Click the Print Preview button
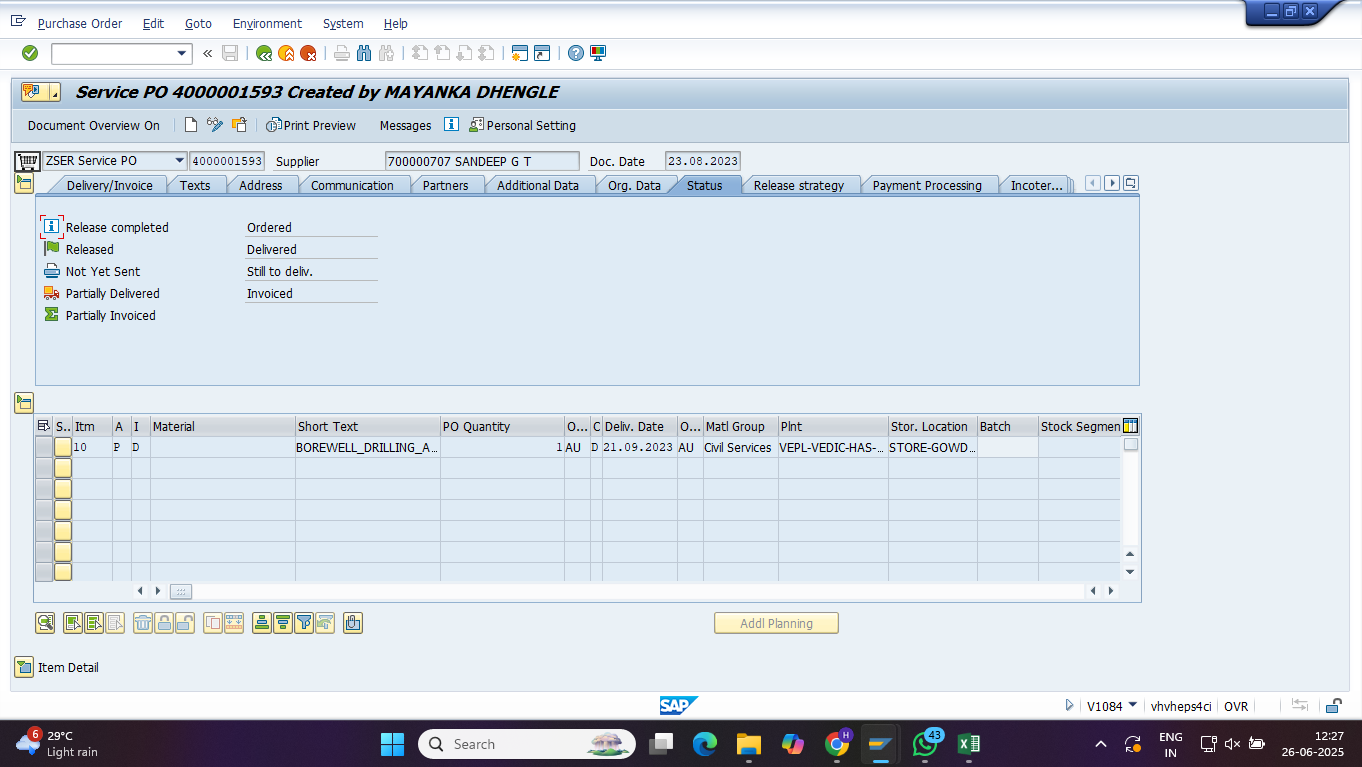 (311, 125)
